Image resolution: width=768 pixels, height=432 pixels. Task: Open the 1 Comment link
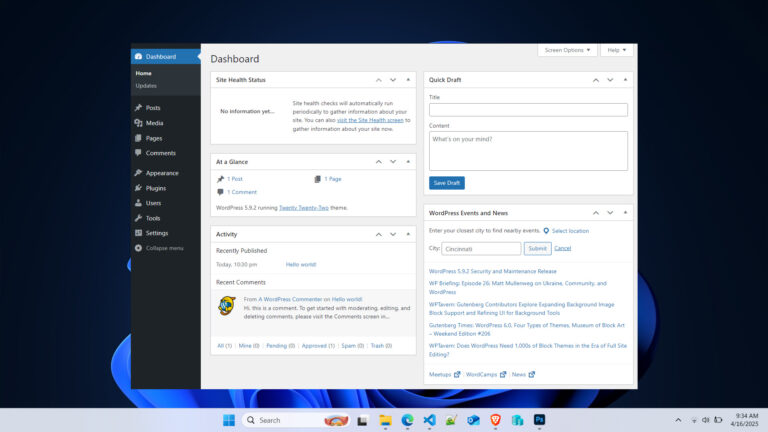coord(241,192)
